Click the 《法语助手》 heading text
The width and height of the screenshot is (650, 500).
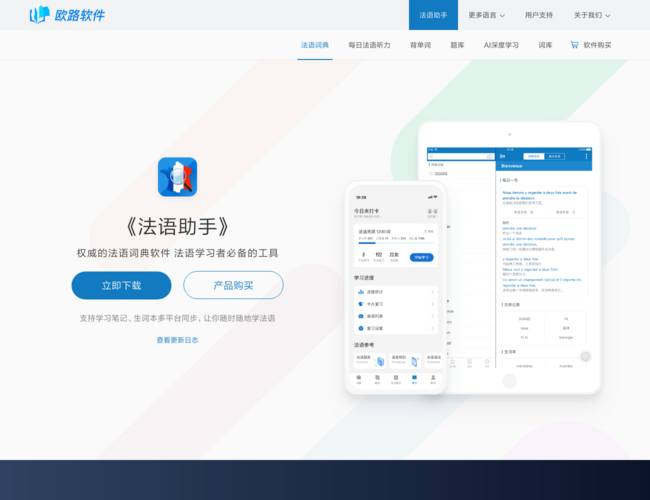(177, 226)
